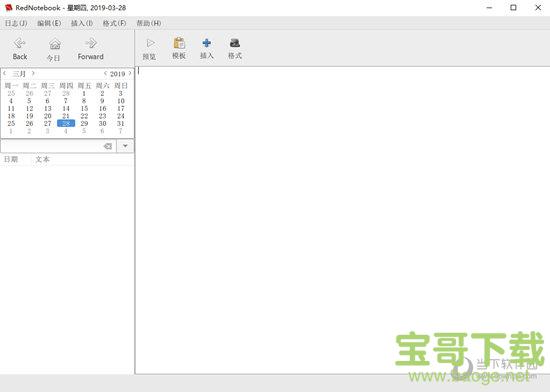Select day 20 in the calendar
This screenshot has width=550, height=392.
pyautogui.click(x=48, y=116)
